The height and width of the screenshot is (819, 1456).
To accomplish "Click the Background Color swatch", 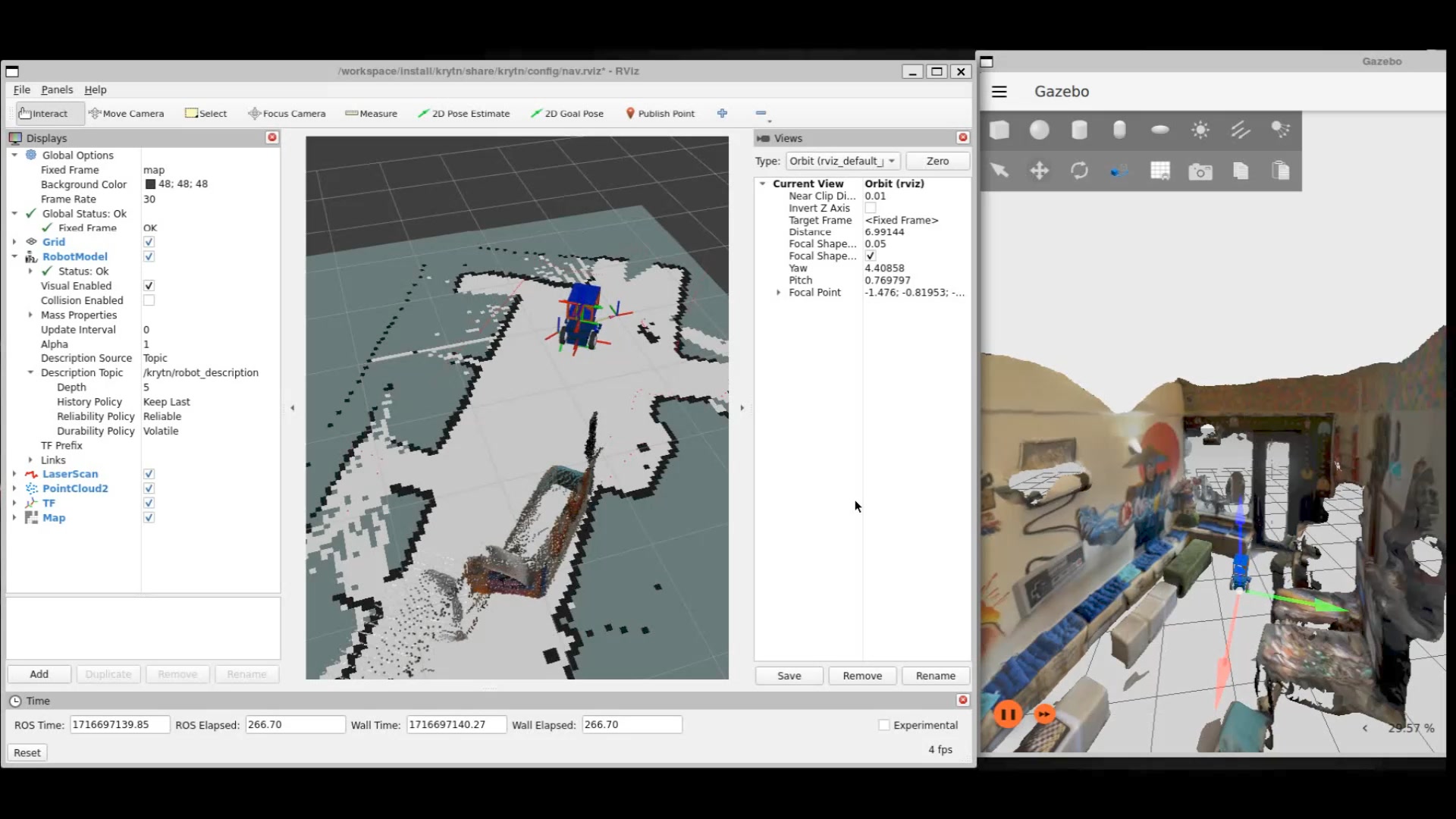I will 150,184.
